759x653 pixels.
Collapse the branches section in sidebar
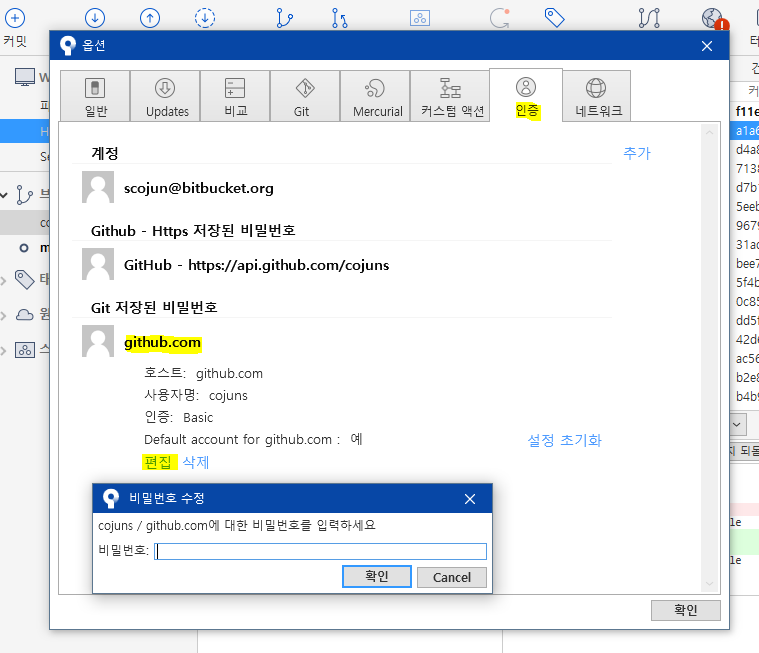[x=4, y=195]
